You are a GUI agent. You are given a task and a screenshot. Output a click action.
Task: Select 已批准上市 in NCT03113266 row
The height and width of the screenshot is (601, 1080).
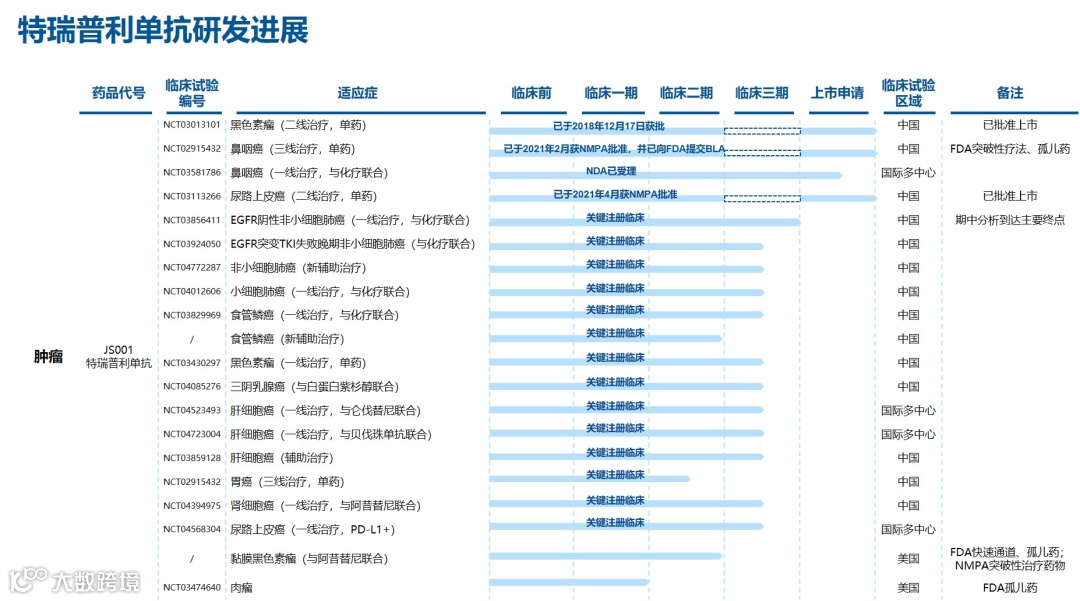pos(1010,196)
